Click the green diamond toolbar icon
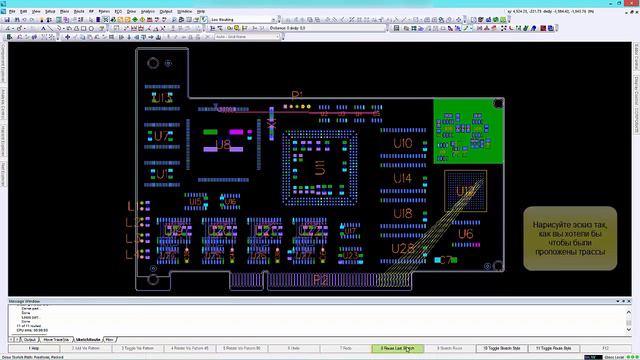This screenshot has width=640, height=360. click(135, 20)
